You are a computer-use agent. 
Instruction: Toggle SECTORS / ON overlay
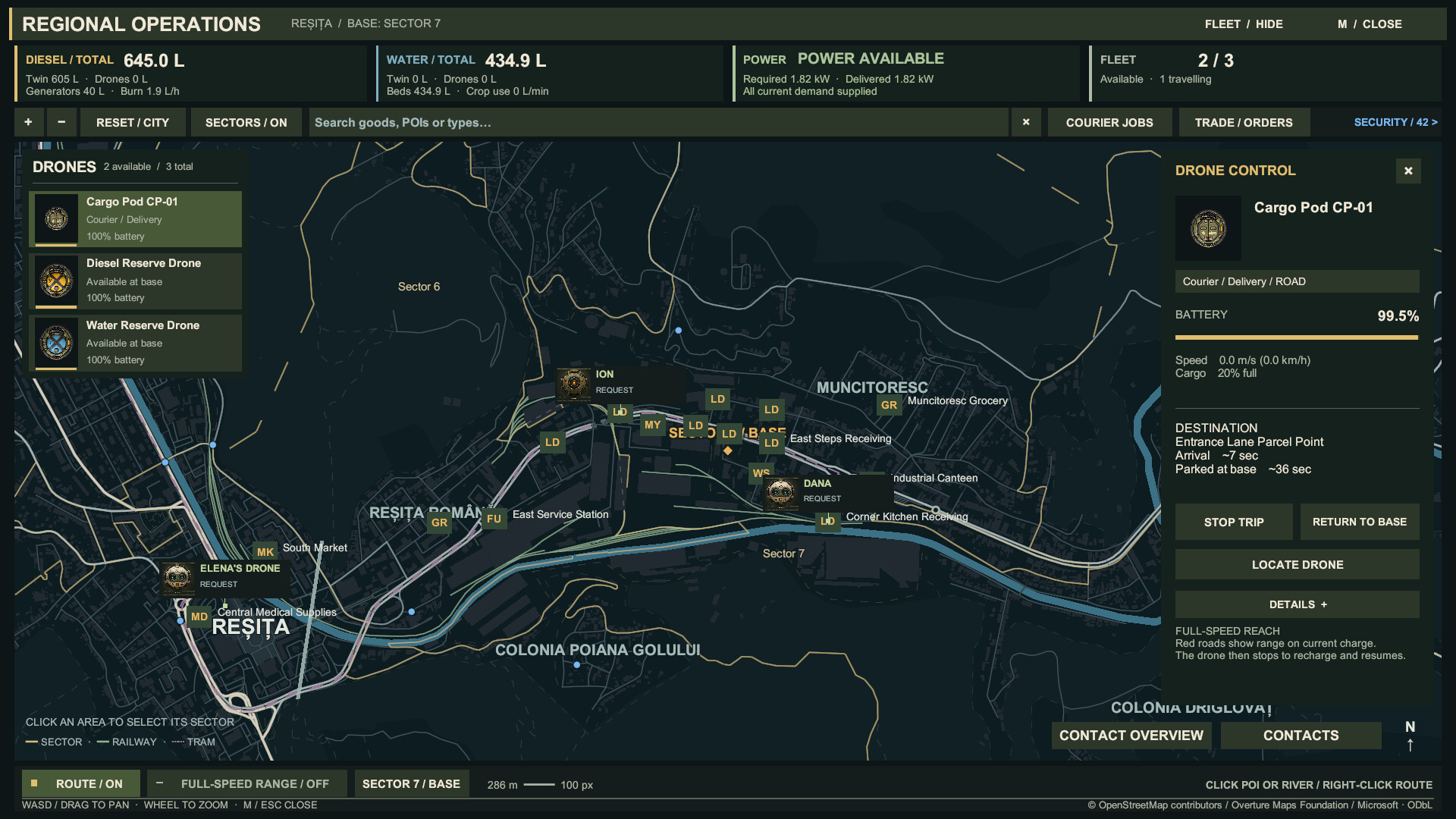pos(246,122)
